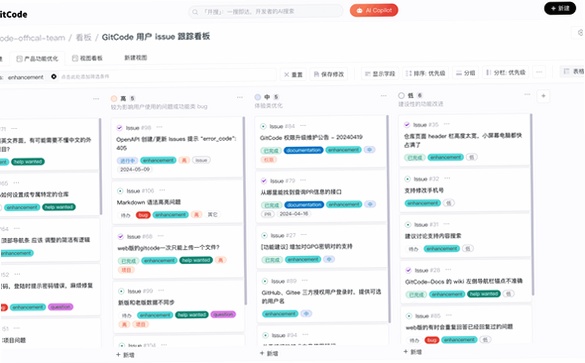The height and width of the screenshot is (363, 585).
Task: Click 新增 under the 中 column
Action: [269, 354]
